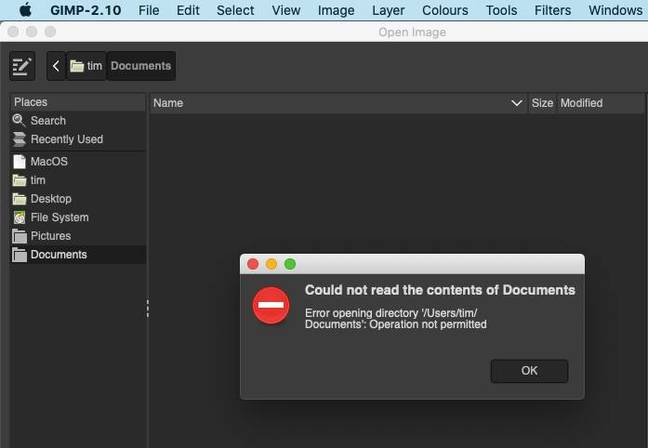Click the Recently Used stack icon
The width and height of the screenshot is (648, 448).
pos(19,139)
